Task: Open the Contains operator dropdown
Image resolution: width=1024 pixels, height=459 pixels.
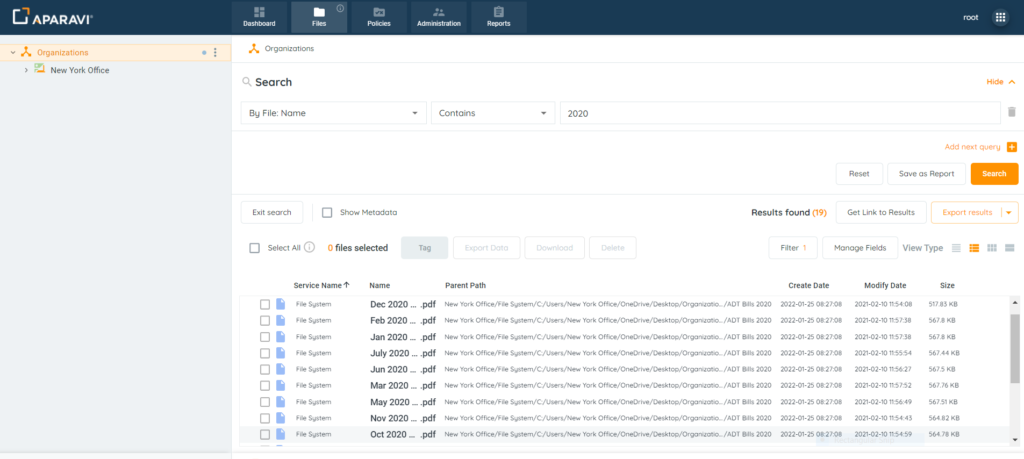Action: (x=492, y=113)
